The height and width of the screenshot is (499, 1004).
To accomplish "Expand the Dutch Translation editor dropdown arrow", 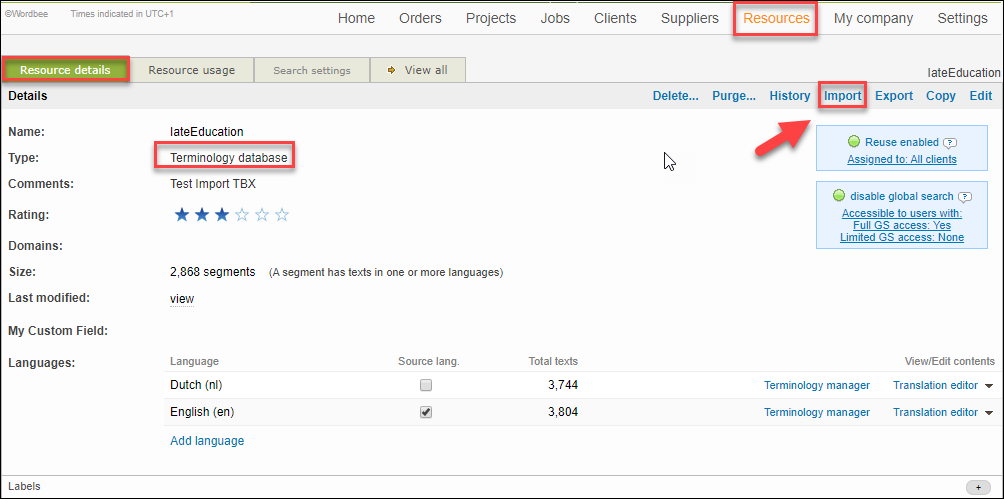I will coord(989,386).
